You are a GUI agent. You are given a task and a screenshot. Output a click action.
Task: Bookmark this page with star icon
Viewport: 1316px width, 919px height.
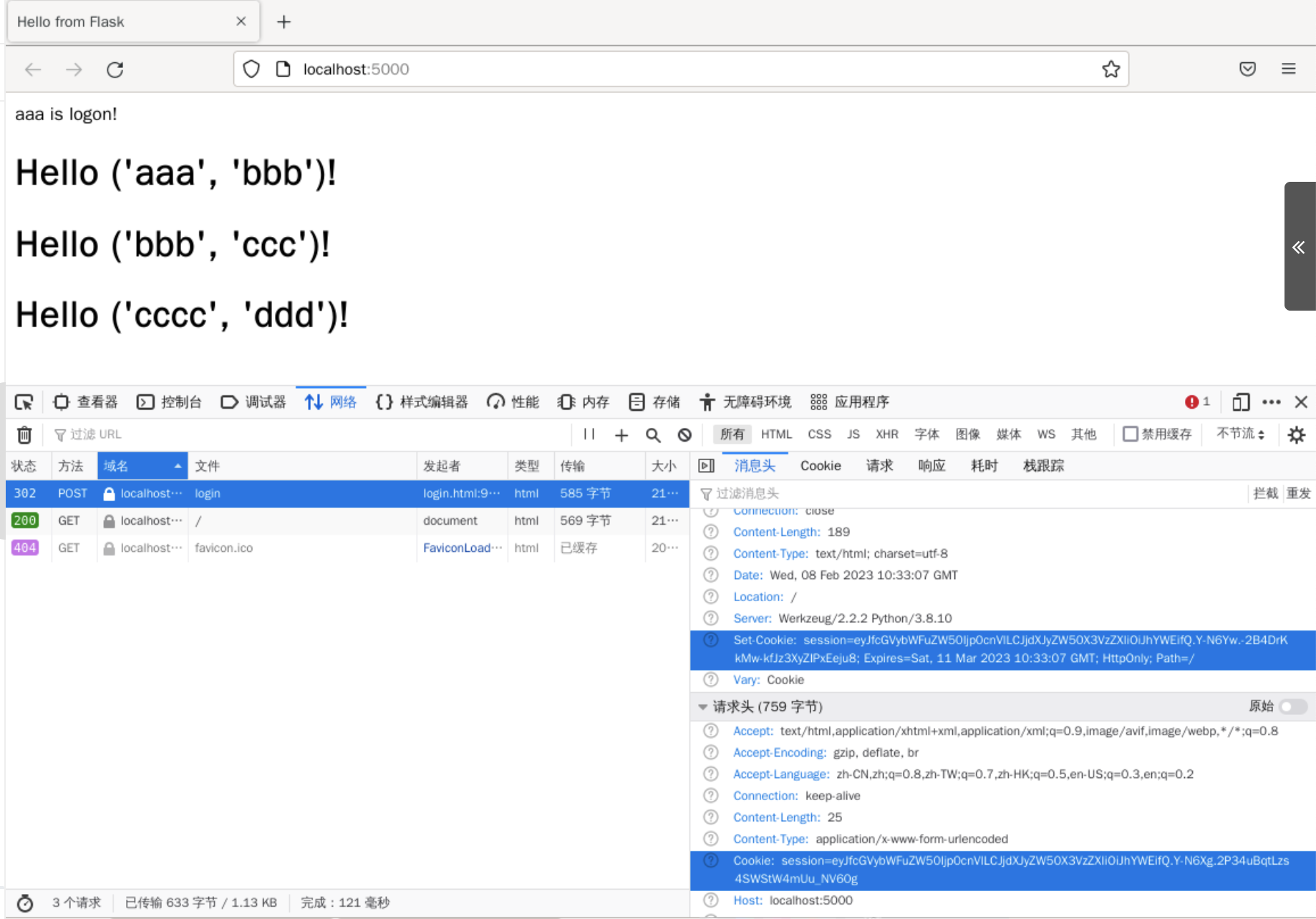[x=1111, y=69]
